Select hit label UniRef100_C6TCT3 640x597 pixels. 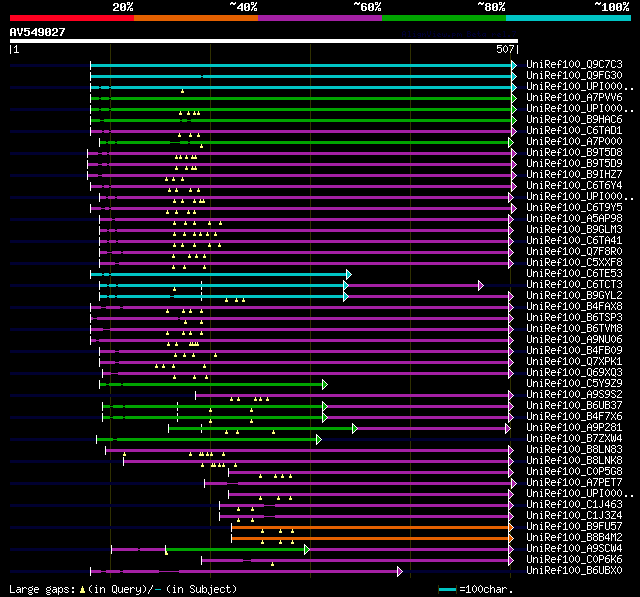pyautogui.click(x=574, y=285)
